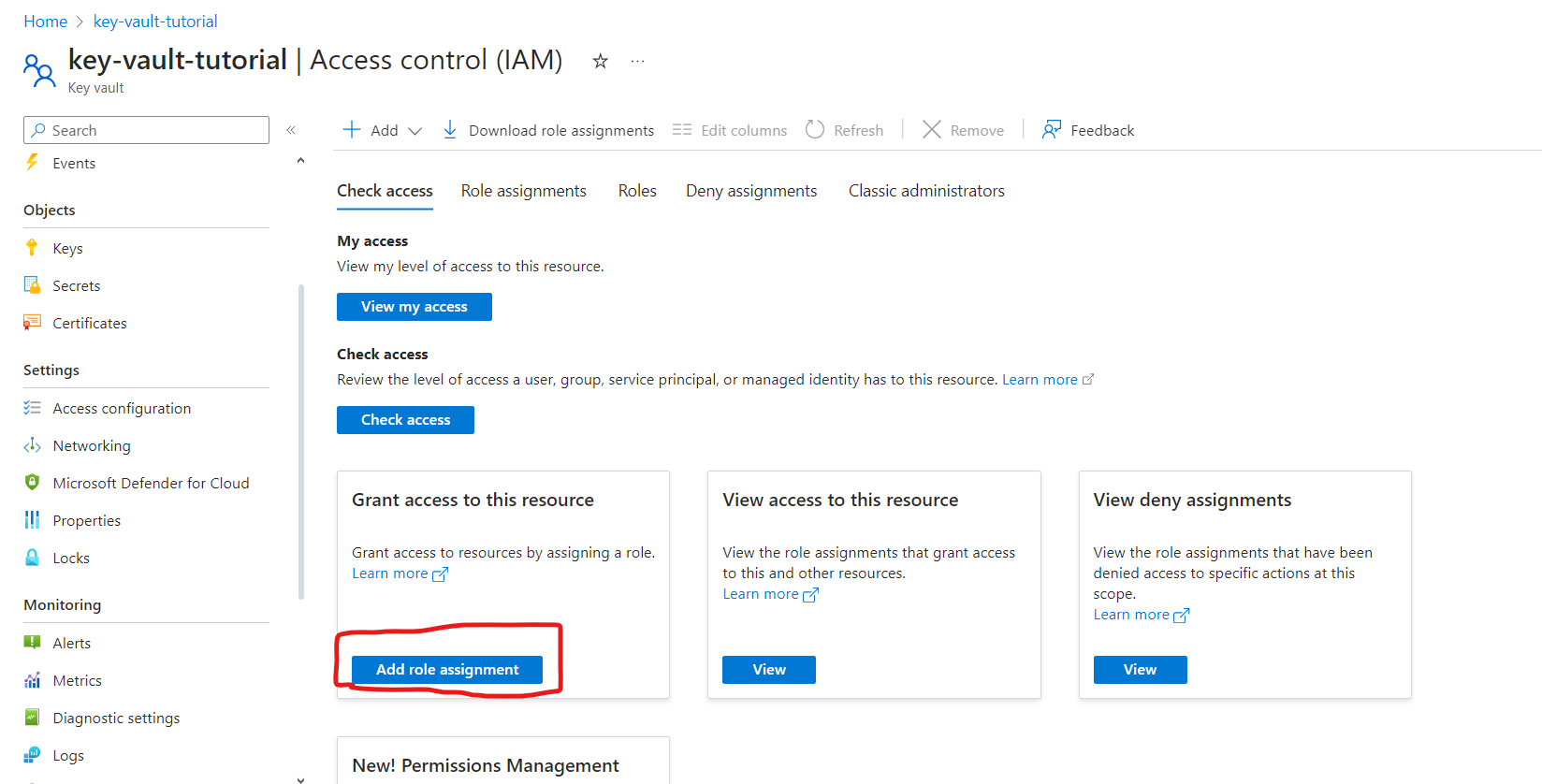This screenshot has width=1542, height=784.
Task: Click the Remove label in toolbar
Action: pos(977,131)
